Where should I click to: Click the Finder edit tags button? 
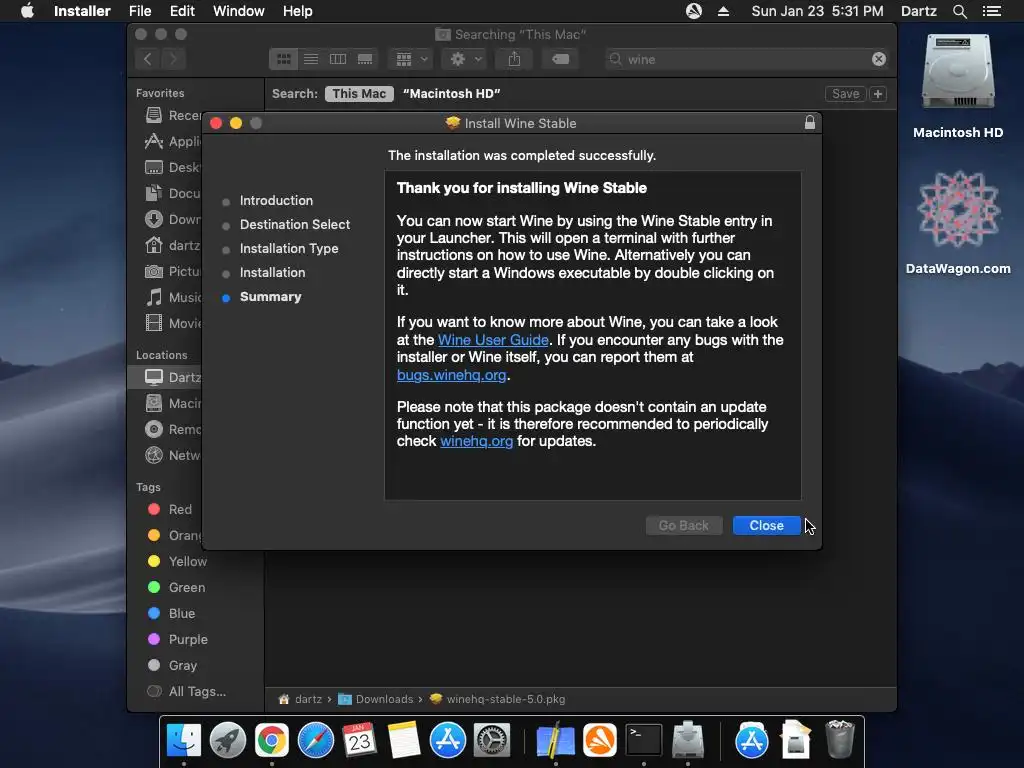coord(560,59)
